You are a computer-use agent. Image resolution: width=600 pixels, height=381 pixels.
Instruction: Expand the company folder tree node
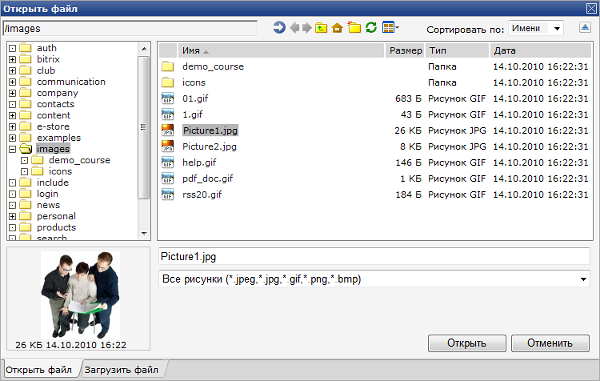click(x=13, y=93)
